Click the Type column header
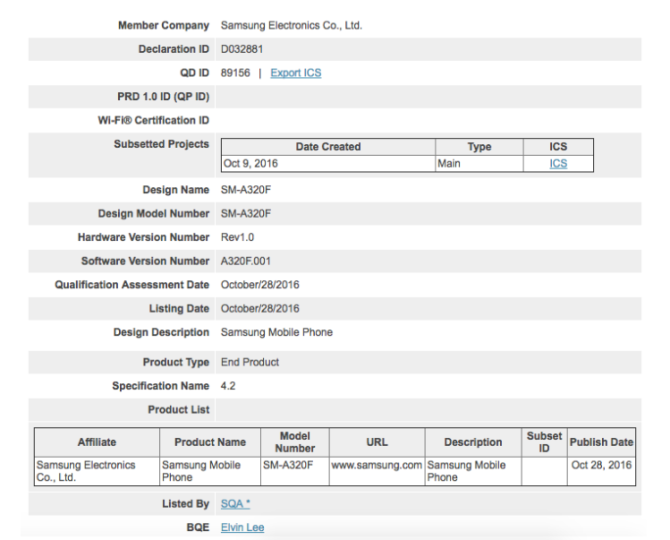This screenshot has width=670, height=540. pos(479,147)
